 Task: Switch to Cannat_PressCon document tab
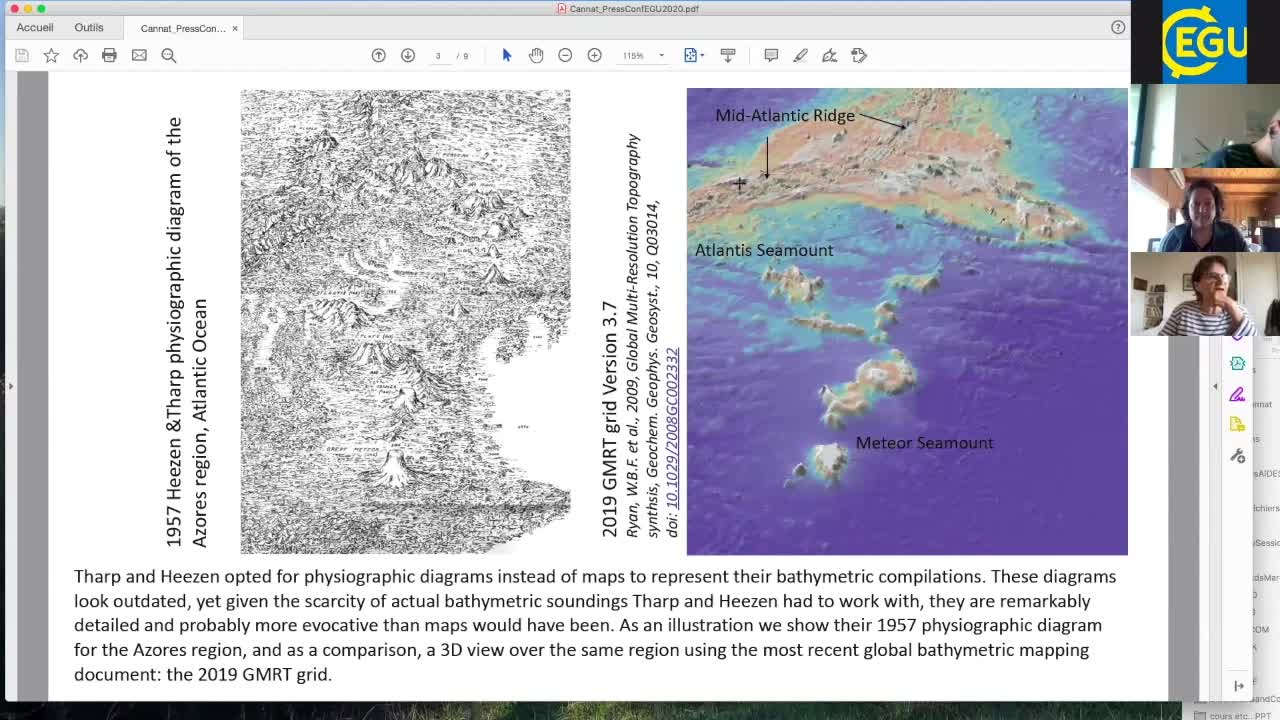point(183,28)
